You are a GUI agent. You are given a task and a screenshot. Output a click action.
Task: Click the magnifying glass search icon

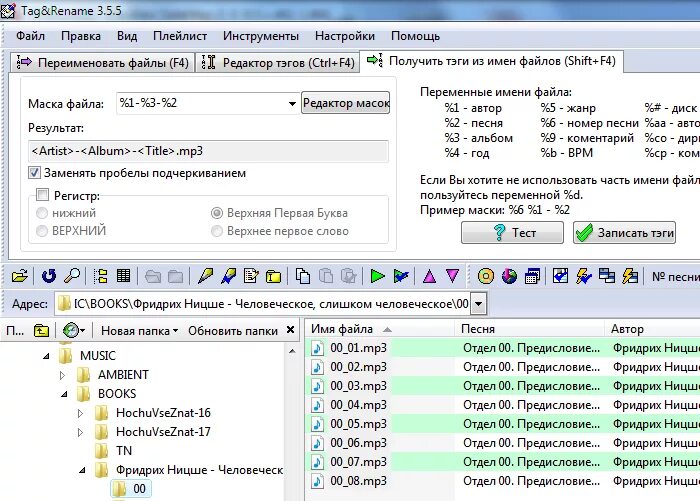[x=72, y=276]
